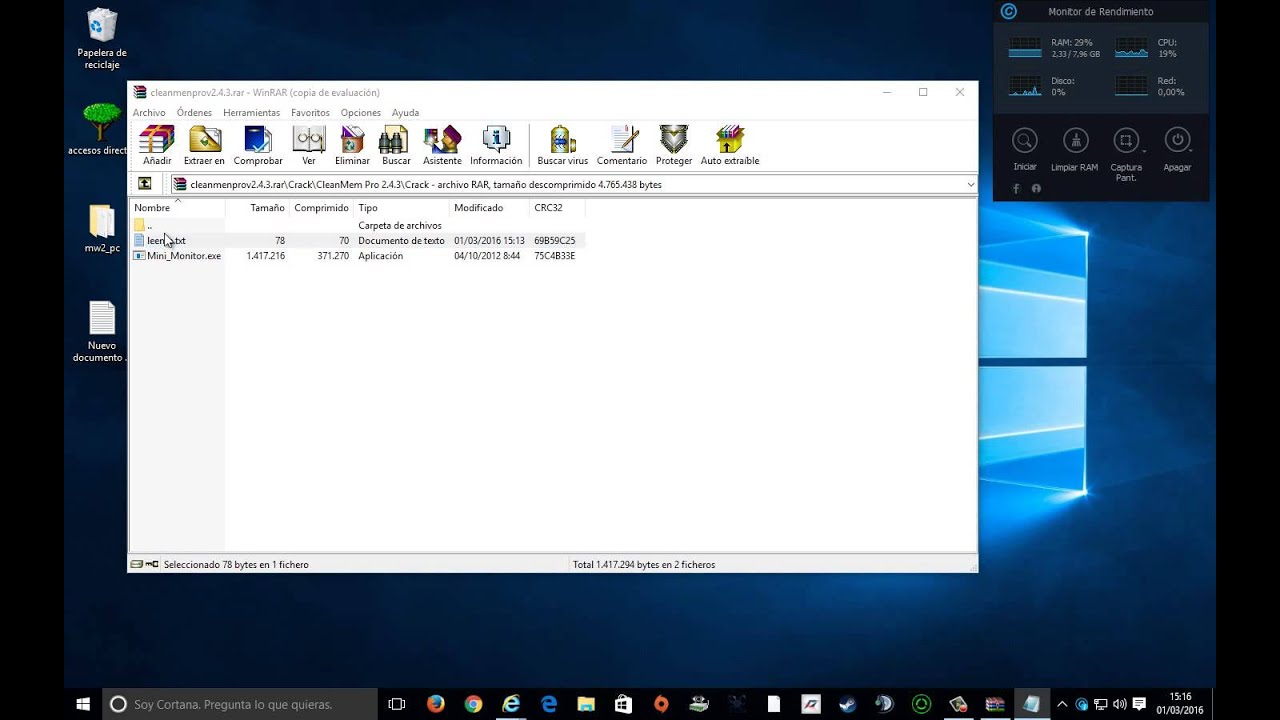1280x720 pixels.
Task: Click the Extraer en toolbar icon
Action: (204, 145)
